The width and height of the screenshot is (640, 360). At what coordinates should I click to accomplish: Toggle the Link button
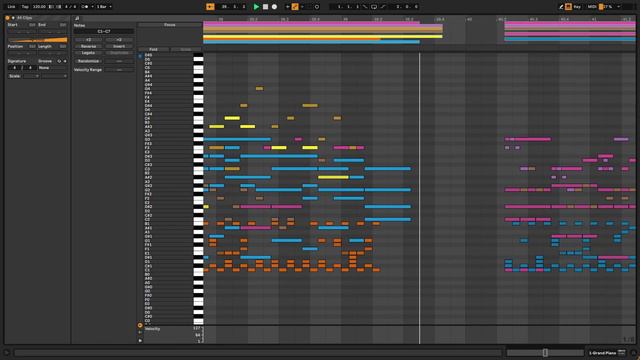(11, 7)
